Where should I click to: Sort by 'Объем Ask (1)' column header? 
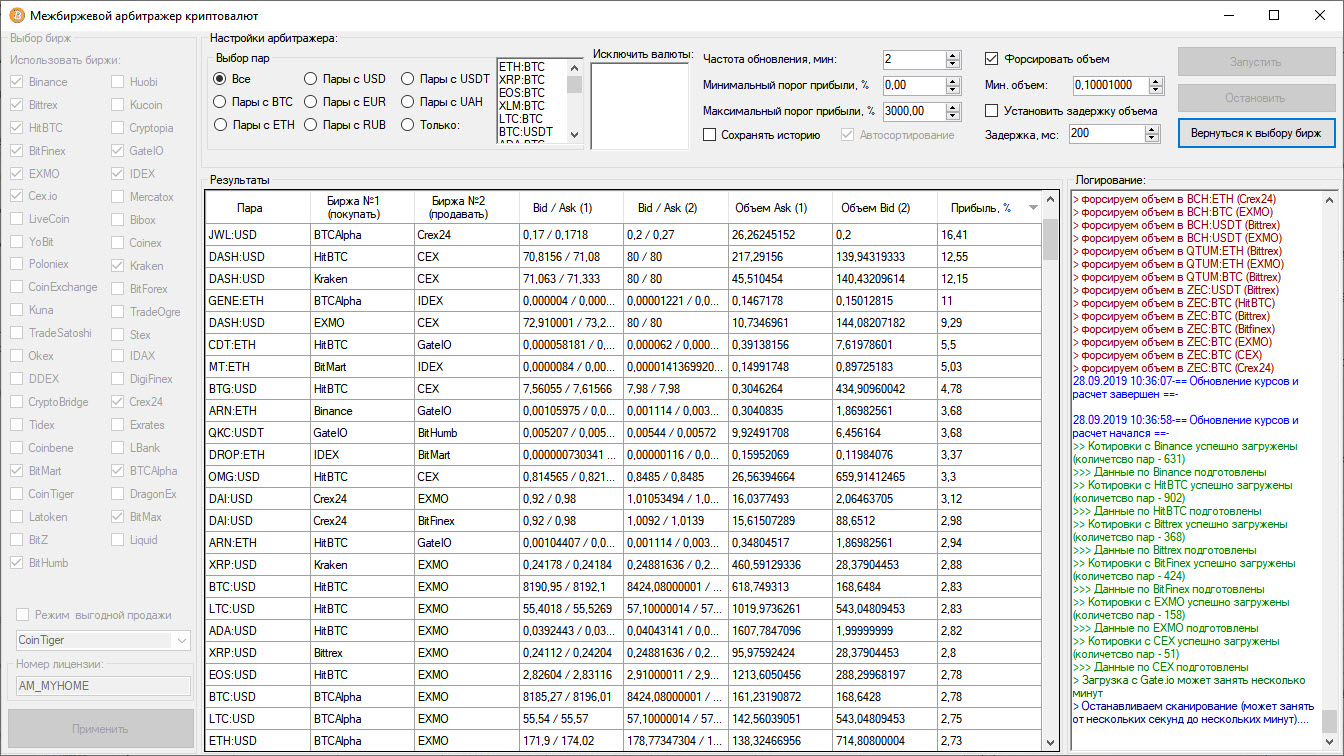click(779, 208)
